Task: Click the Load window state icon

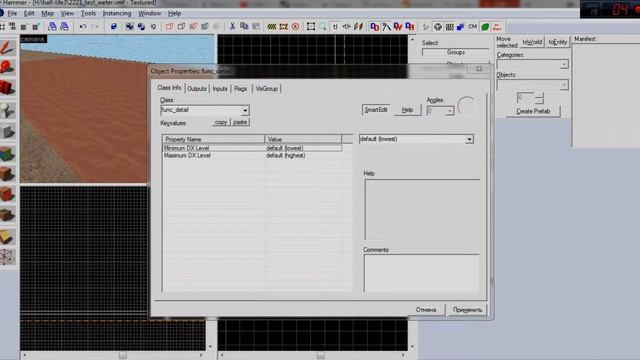Action: click(x=52, y=27)
